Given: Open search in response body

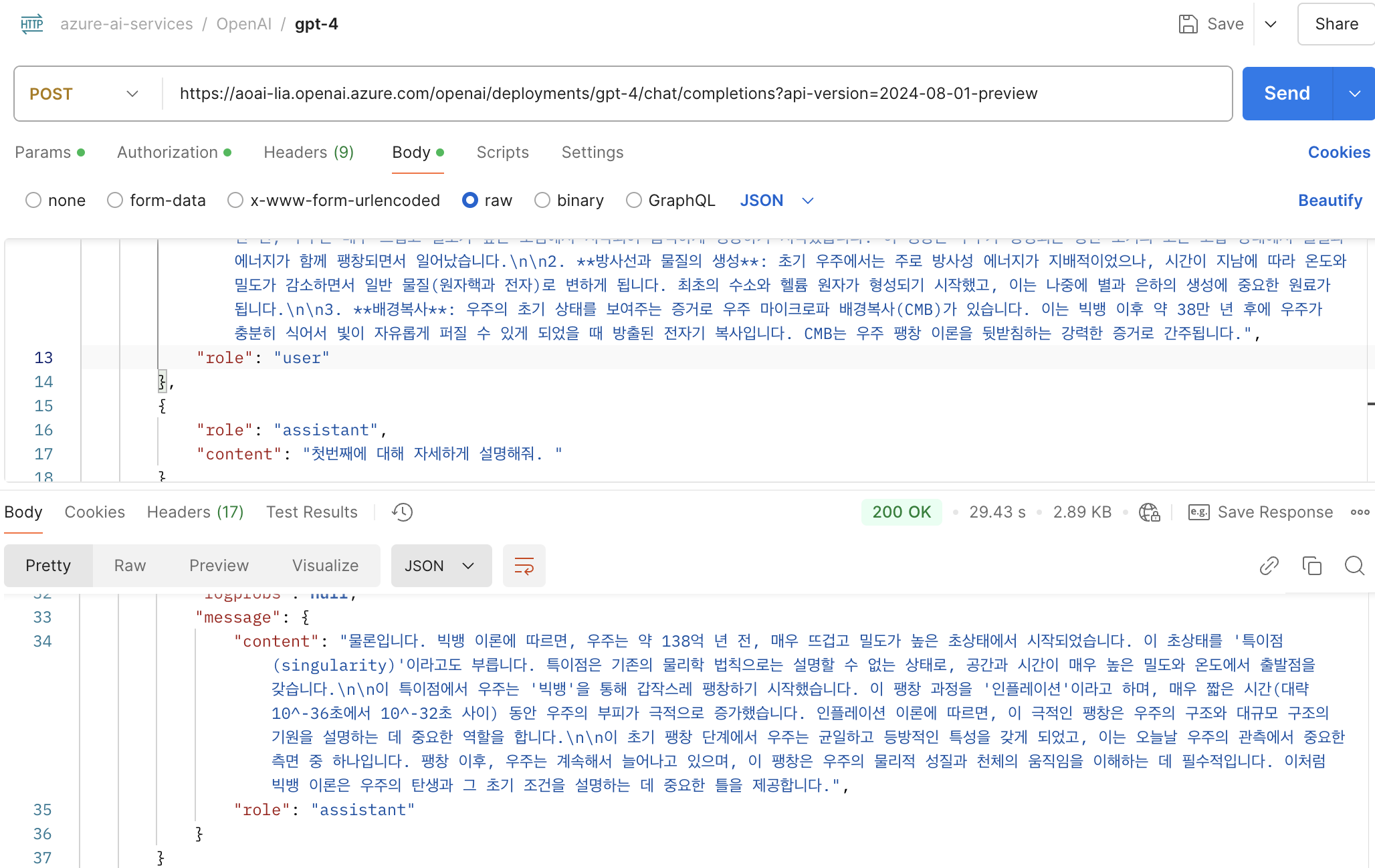Looking at the screenshot, I should [1354, 566].
